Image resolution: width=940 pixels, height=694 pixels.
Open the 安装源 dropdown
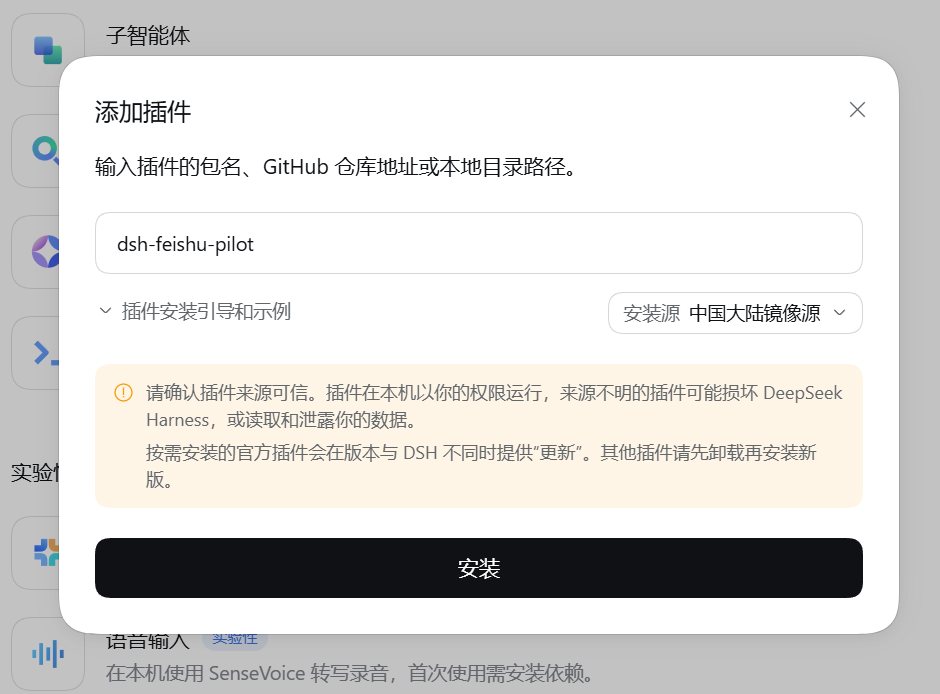[735, 313]
